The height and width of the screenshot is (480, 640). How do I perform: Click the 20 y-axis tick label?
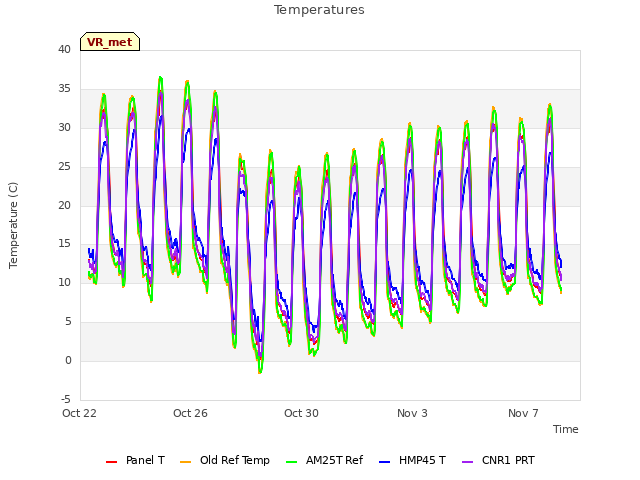64,205
